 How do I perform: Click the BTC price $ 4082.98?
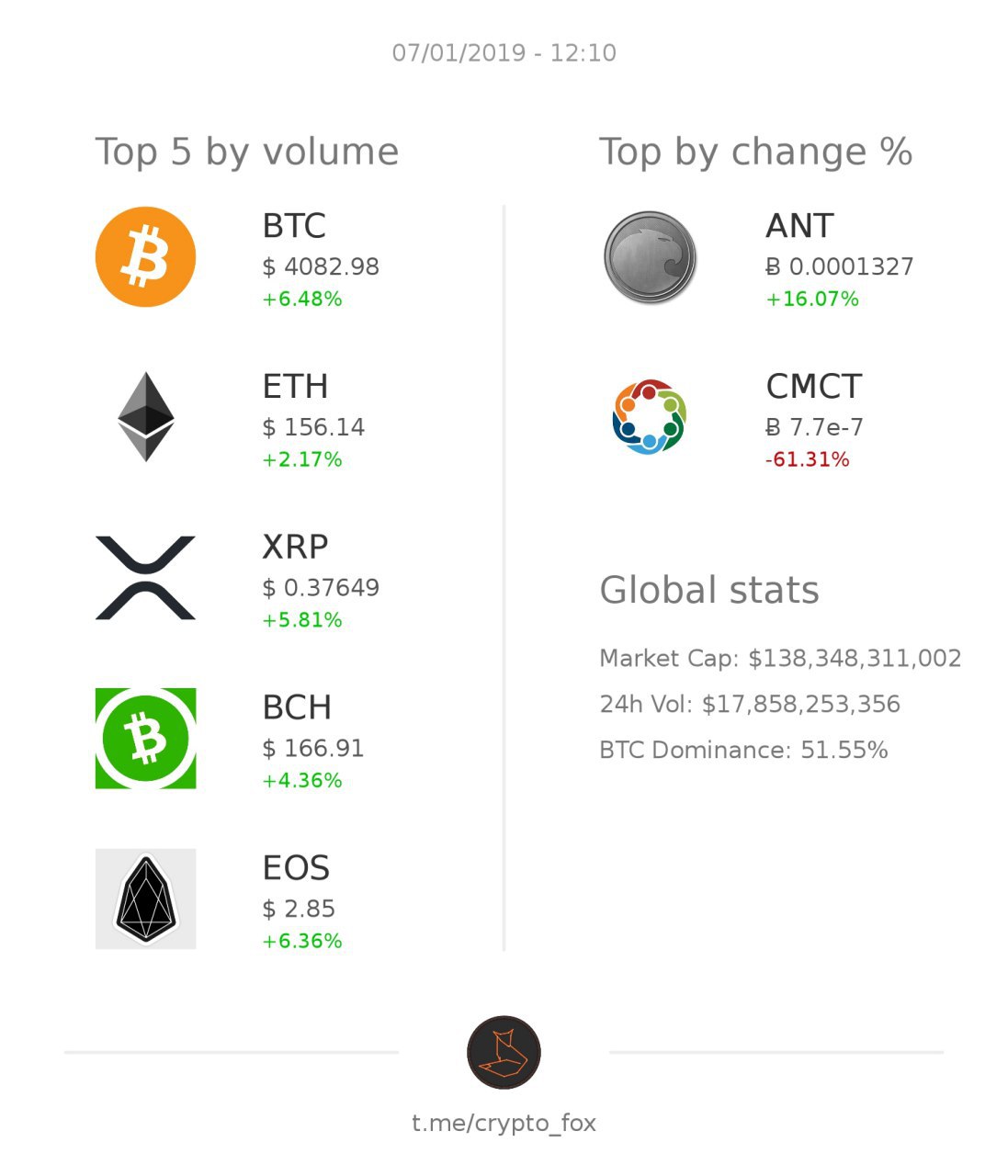(x=321, y=266)
